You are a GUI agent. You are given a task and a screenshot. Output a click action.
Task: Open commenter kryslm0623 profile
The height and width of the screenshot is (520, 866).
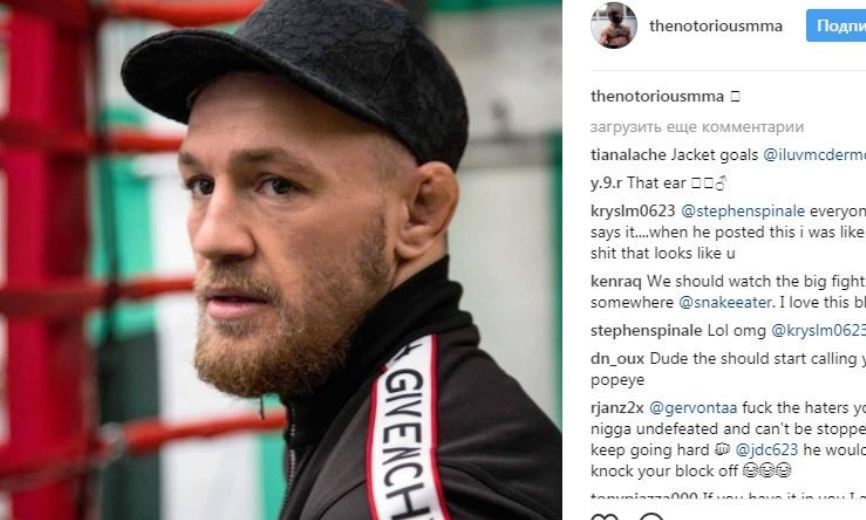pyautogui.click(x=633, y=211)
